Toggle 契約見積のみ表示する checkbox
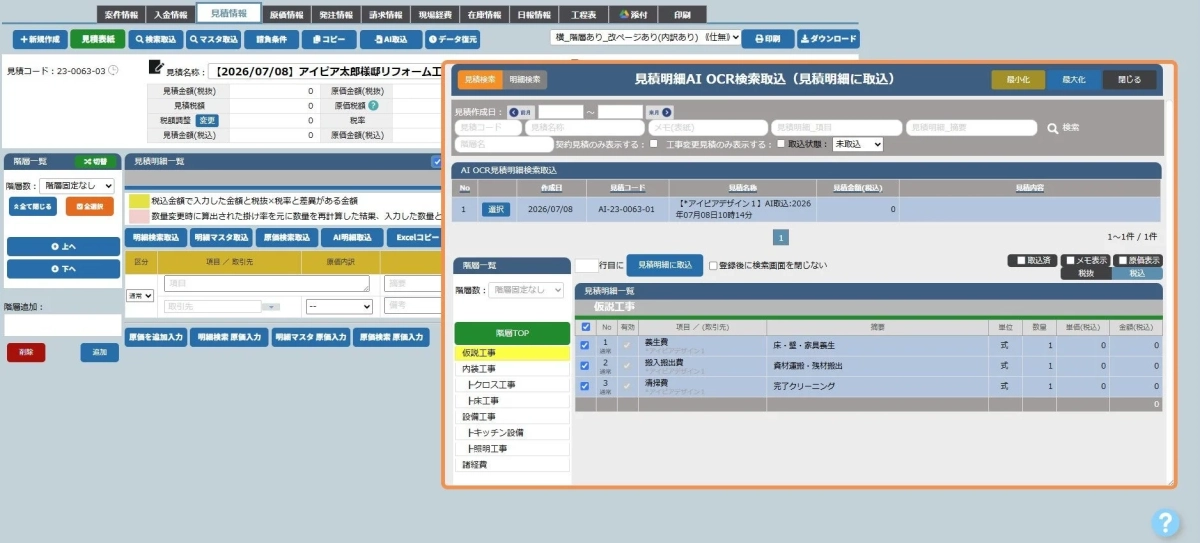The height and width of the screenshot is (543, 1200). [653, 144]
